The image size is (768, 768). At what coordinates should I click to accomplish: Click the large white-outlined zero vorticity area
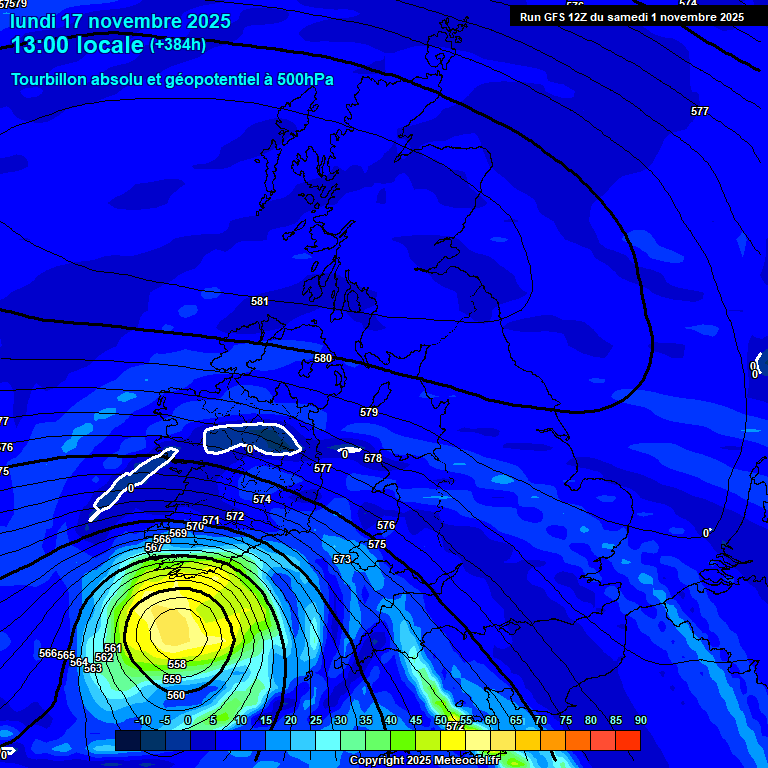click(250, 438)
